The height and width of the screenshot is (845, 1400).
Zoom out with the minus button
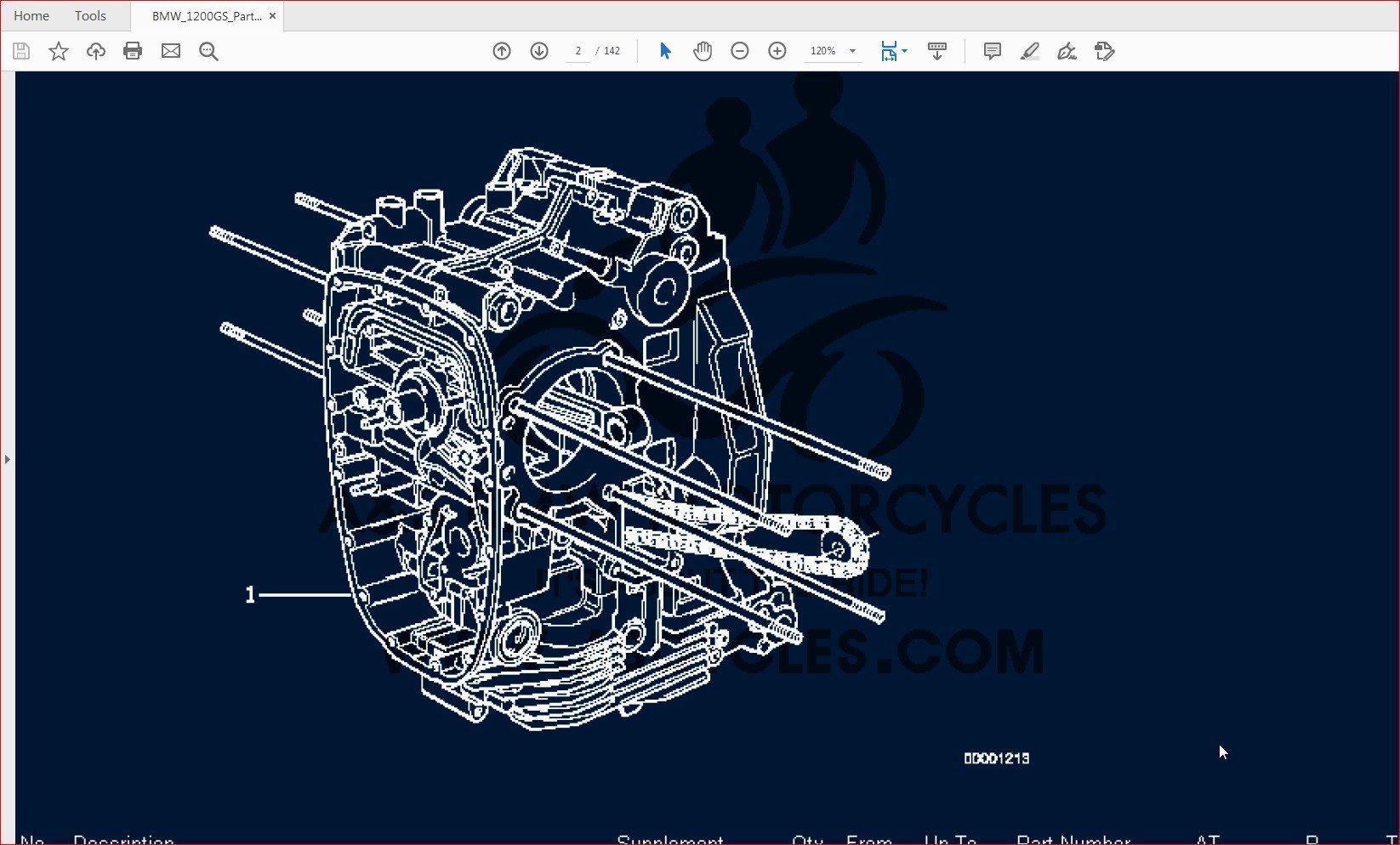(x=740, y=51)
